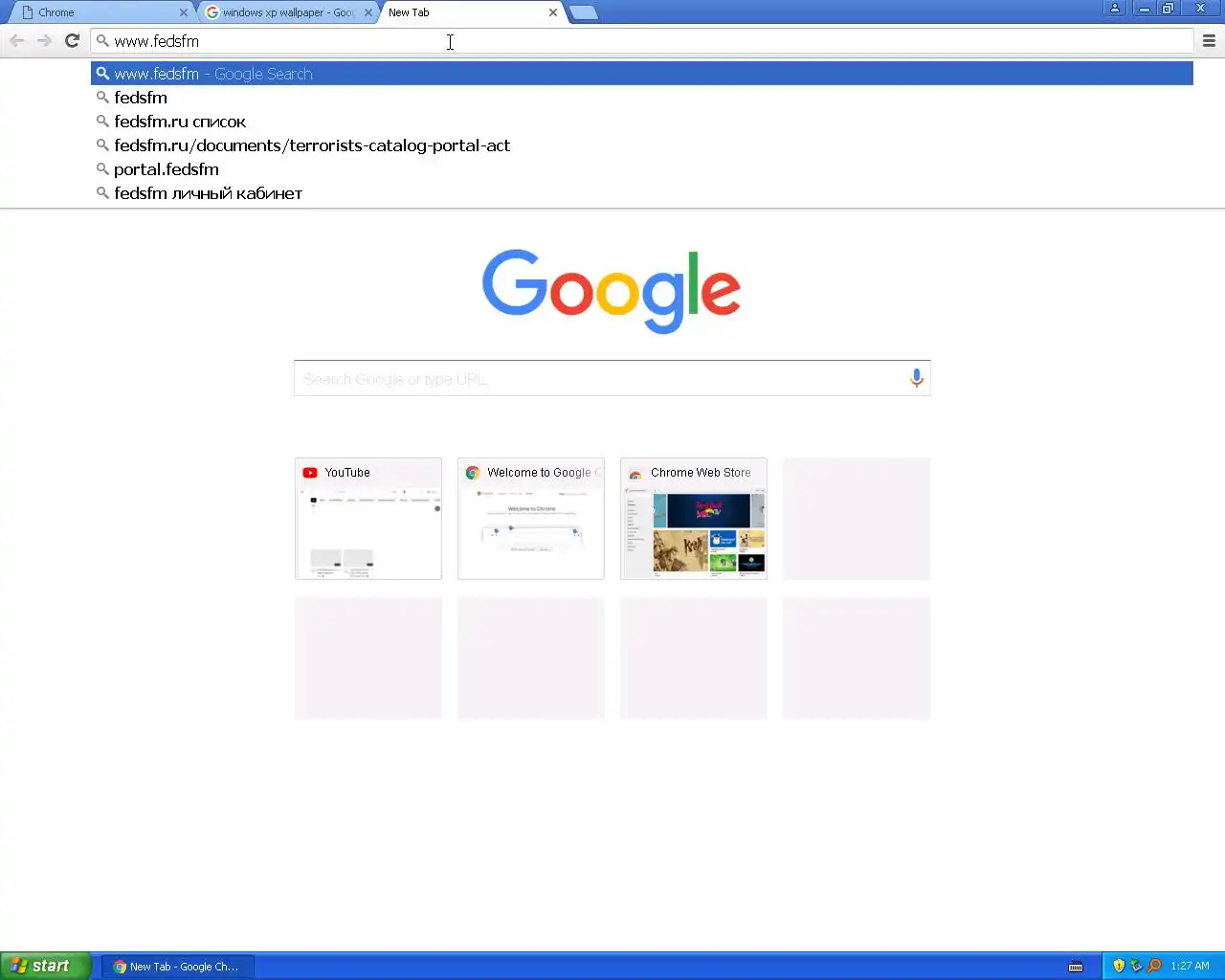
Task: Click into the address bar text
Action: tap(156, 41)
